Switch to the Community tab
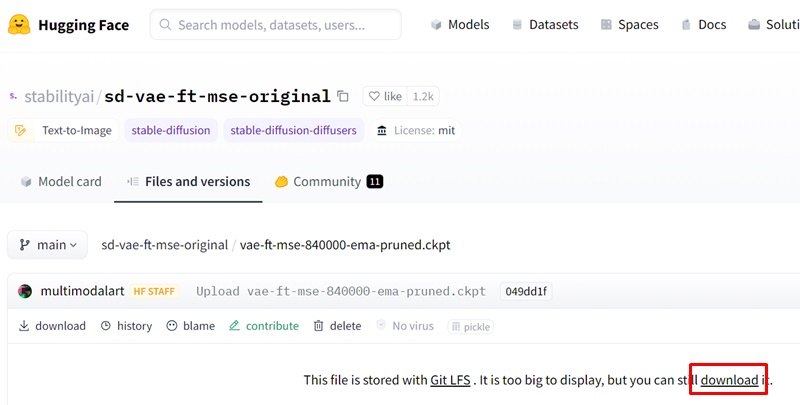 329,182
